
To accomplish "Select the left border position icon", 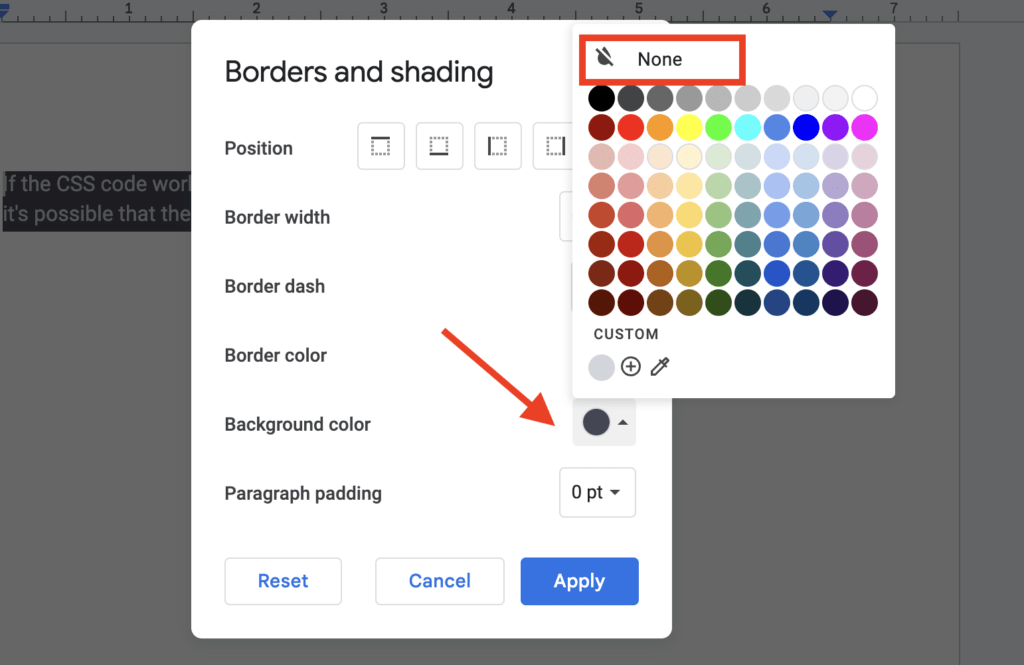I will [497, 146].
